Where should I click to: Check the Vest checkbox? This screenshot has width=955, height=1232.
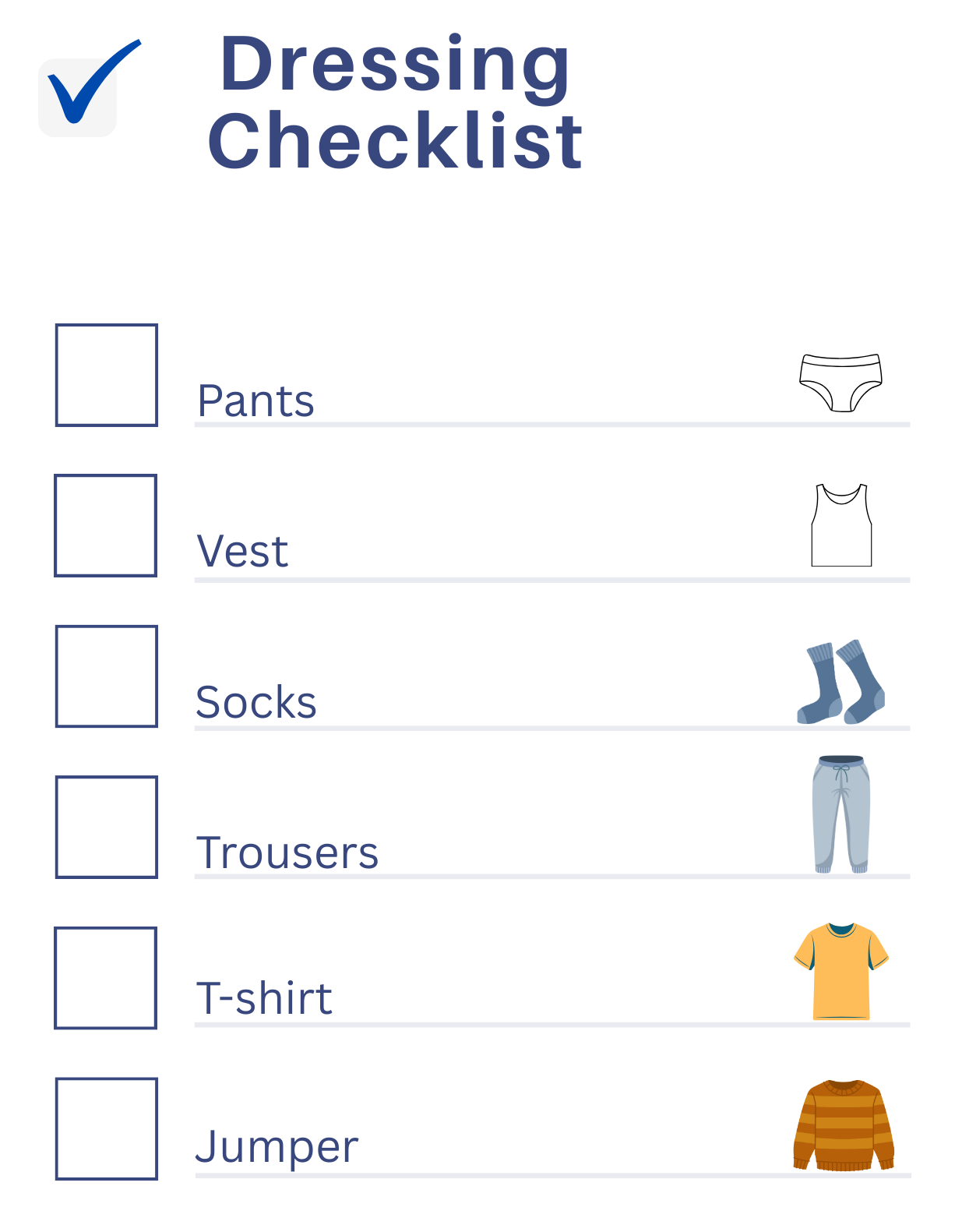[106, 525]
